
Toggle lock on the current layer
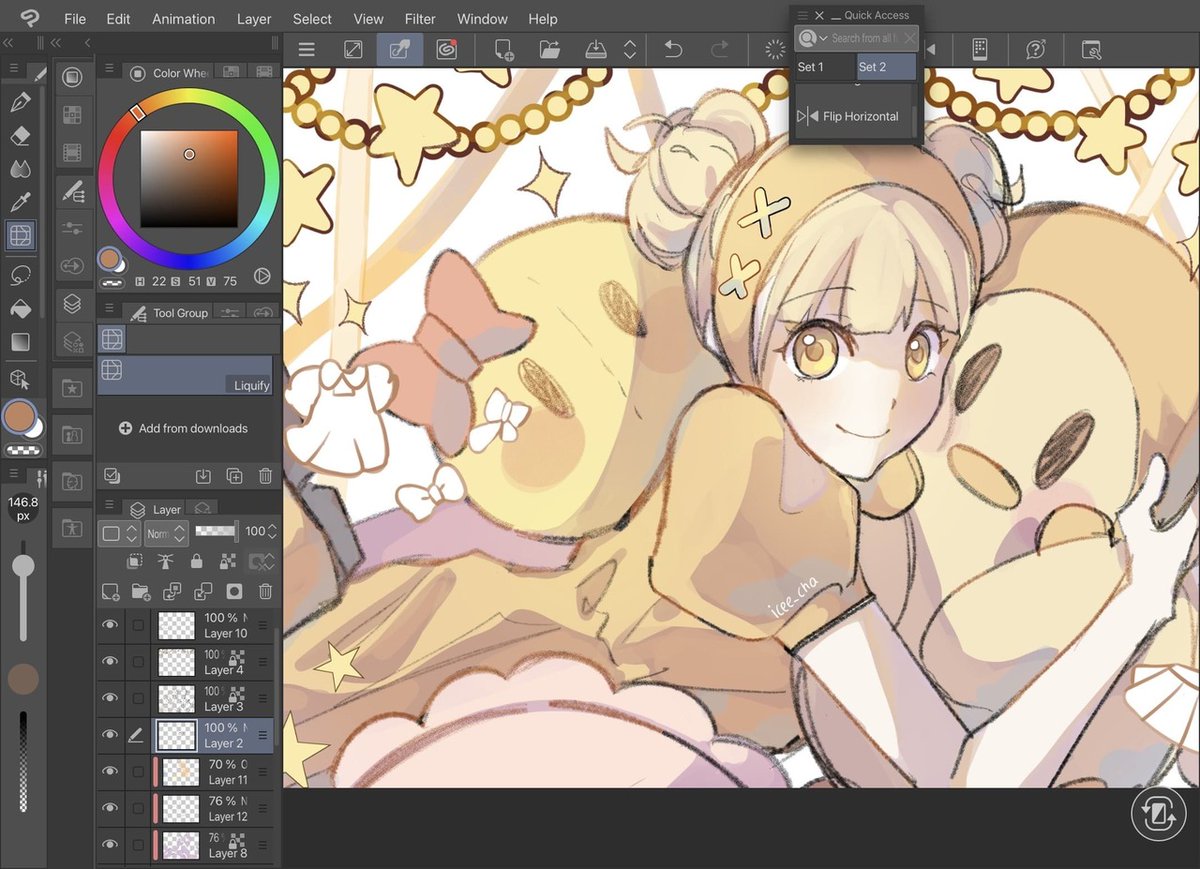[196, 562]
